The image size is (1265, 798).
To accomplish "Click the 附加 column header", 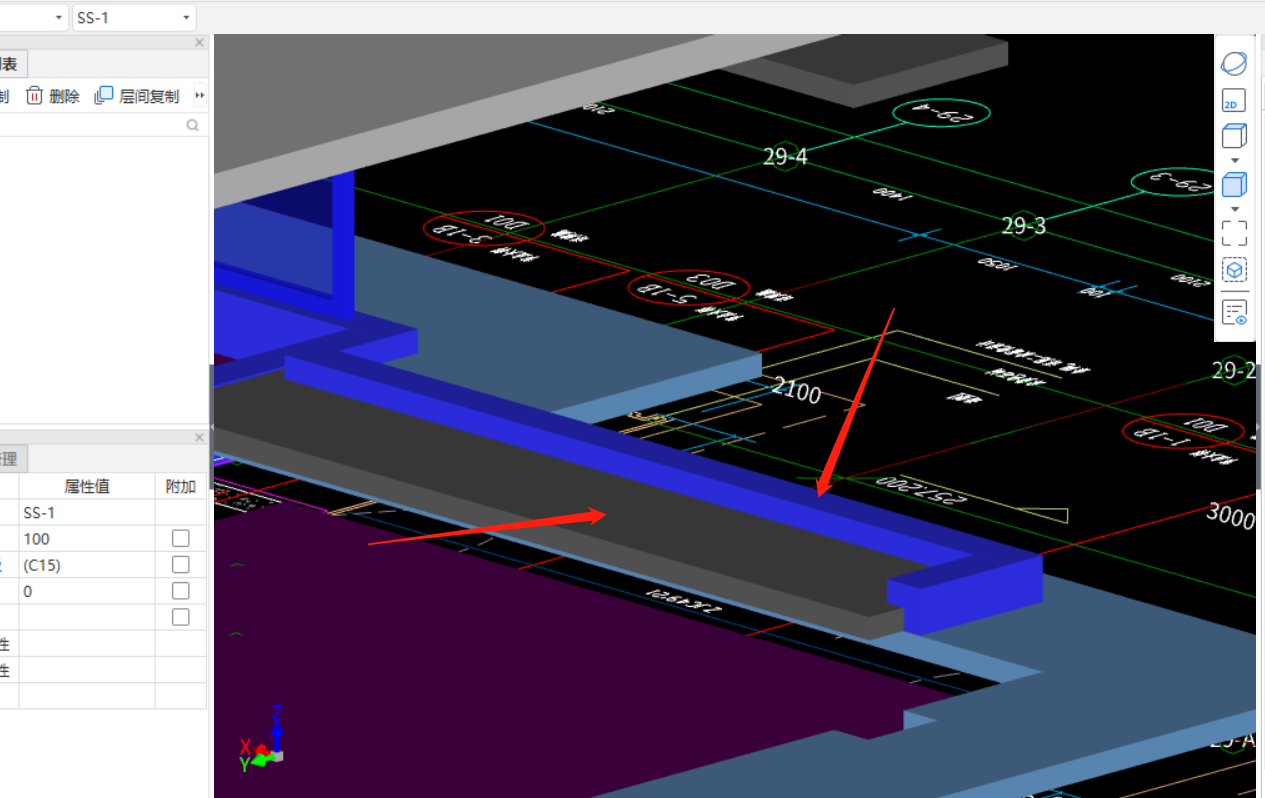I will [181, 486].
